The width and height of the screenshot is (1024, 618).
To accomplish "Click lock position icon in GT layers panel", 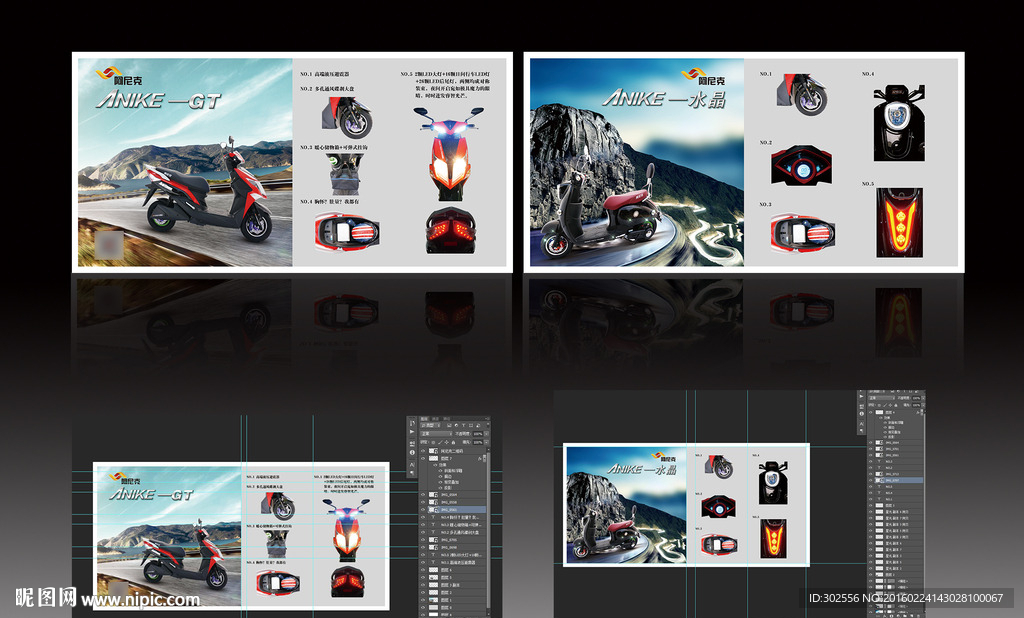I will [447, 442].
